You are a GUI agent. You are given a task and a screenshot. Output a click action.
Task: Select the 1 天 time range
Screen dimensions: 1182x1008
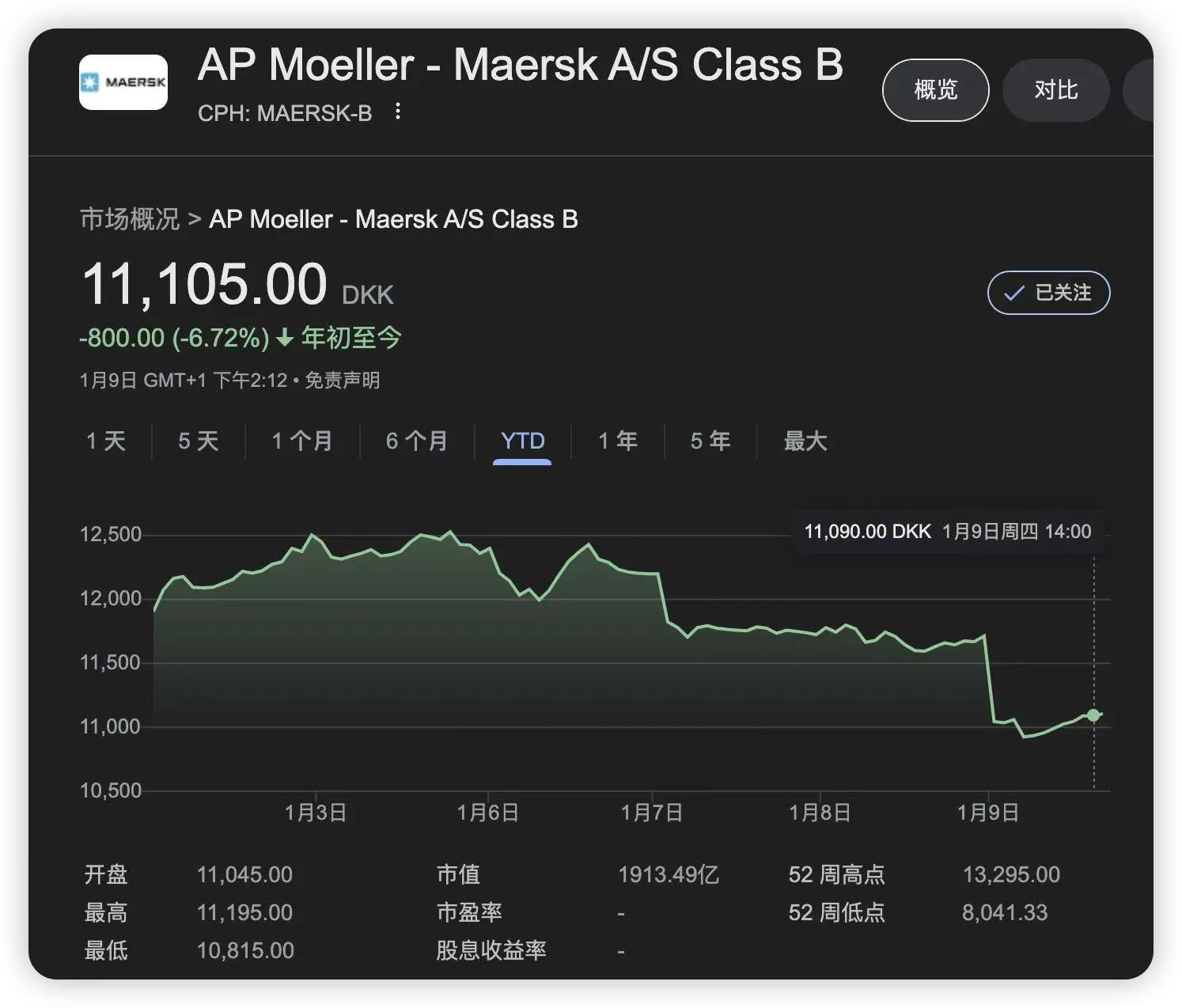pyautogui.click(x=106, y=441)
